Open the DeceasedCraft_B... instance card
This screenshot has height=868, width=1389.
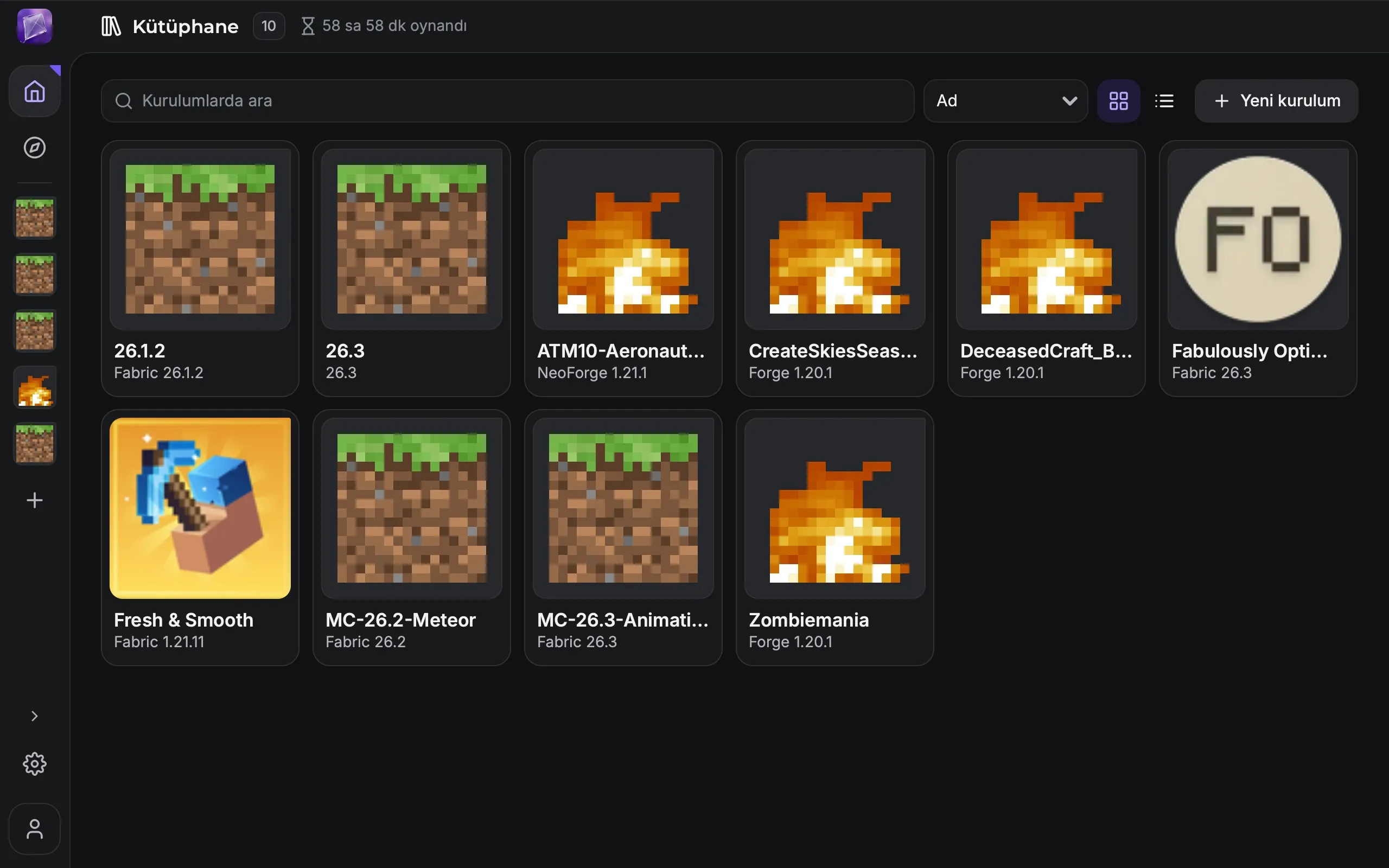coord(1046,269)
